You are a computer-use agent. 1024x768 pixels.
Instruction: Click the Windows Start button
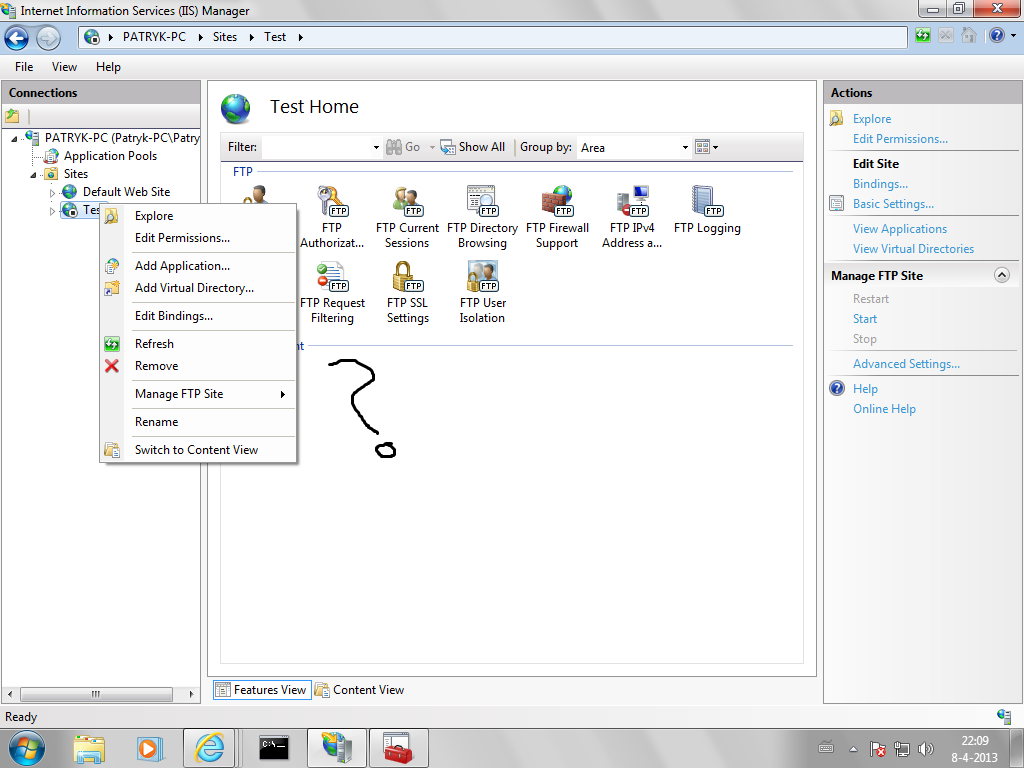pos(27,748)
